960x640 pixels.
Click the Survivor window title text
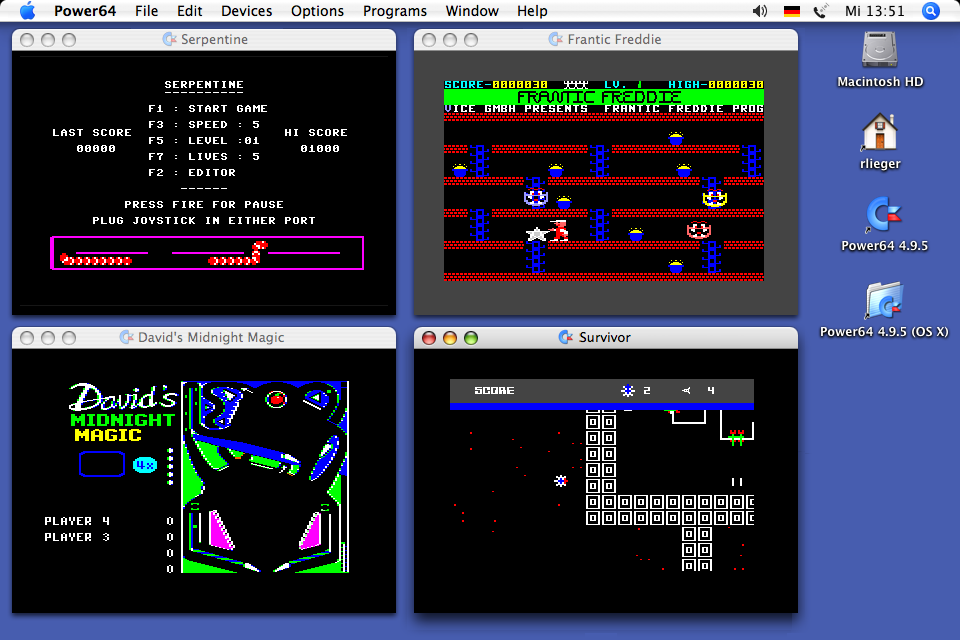tap(604, 337)
